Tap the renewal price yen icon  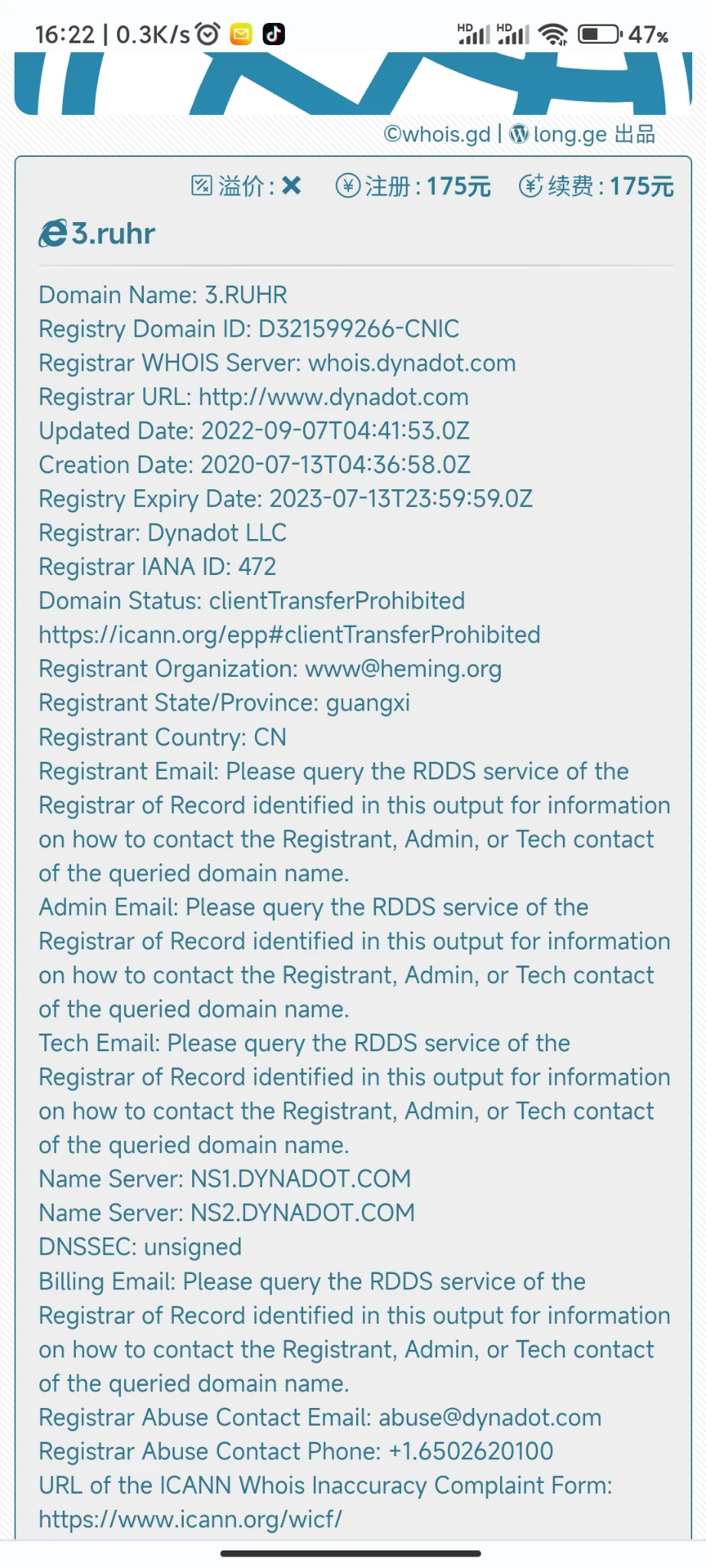point(531,185)
